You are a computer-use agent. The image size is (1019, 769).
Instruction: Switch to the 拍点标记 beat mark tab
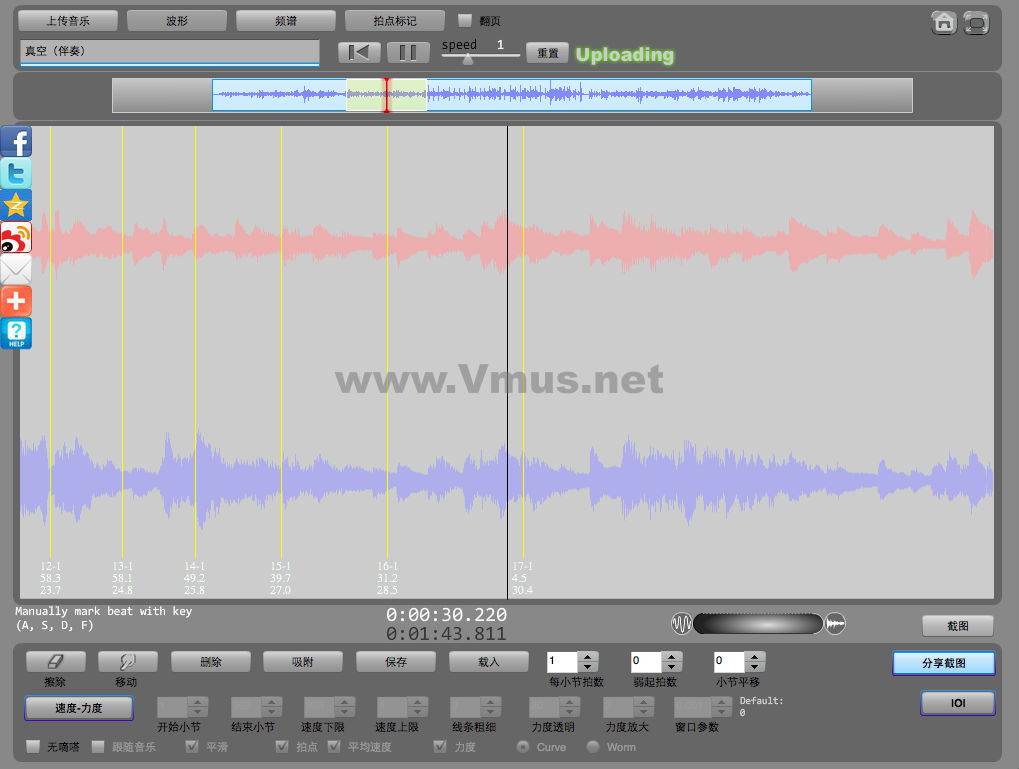pos(395,21)
